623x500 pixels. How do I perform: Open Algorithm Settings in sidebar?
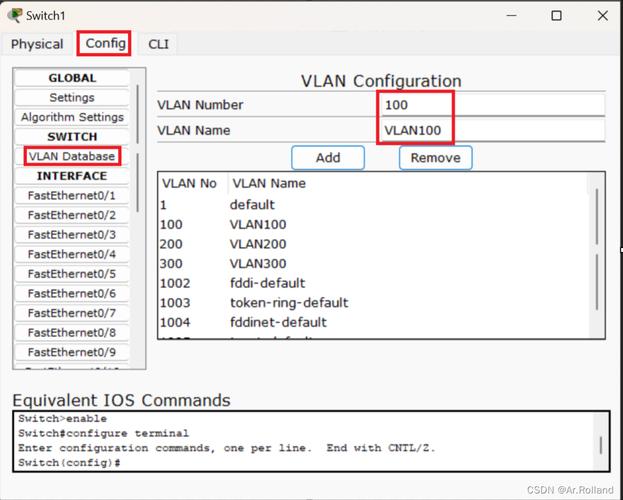pyautogui.click(x=72, y=117)
